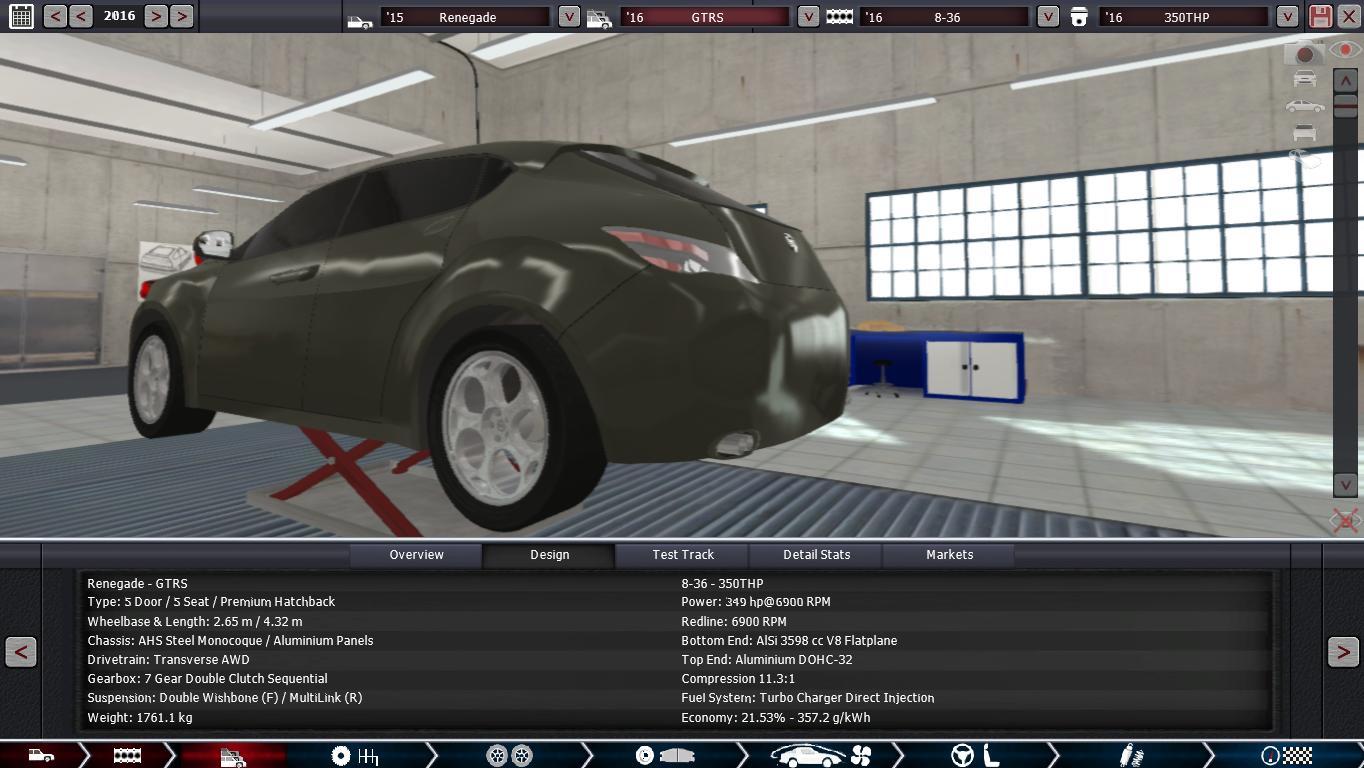Expand the GTRS trim dropdown
This screenshot has width=1364, height=768.
click(x=808, y=17)
